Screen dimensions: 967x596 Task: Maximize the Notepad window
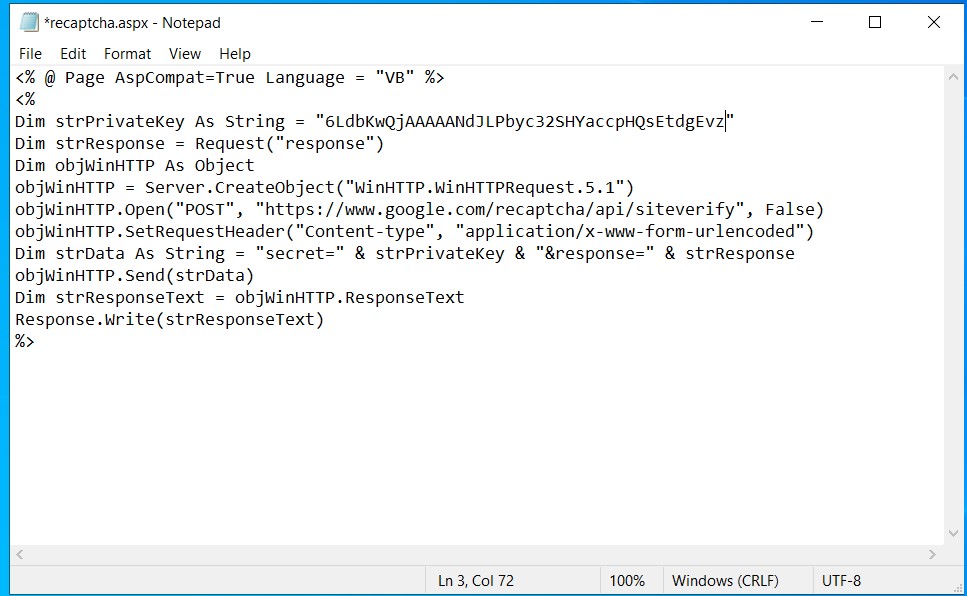[x=874, y=22]
